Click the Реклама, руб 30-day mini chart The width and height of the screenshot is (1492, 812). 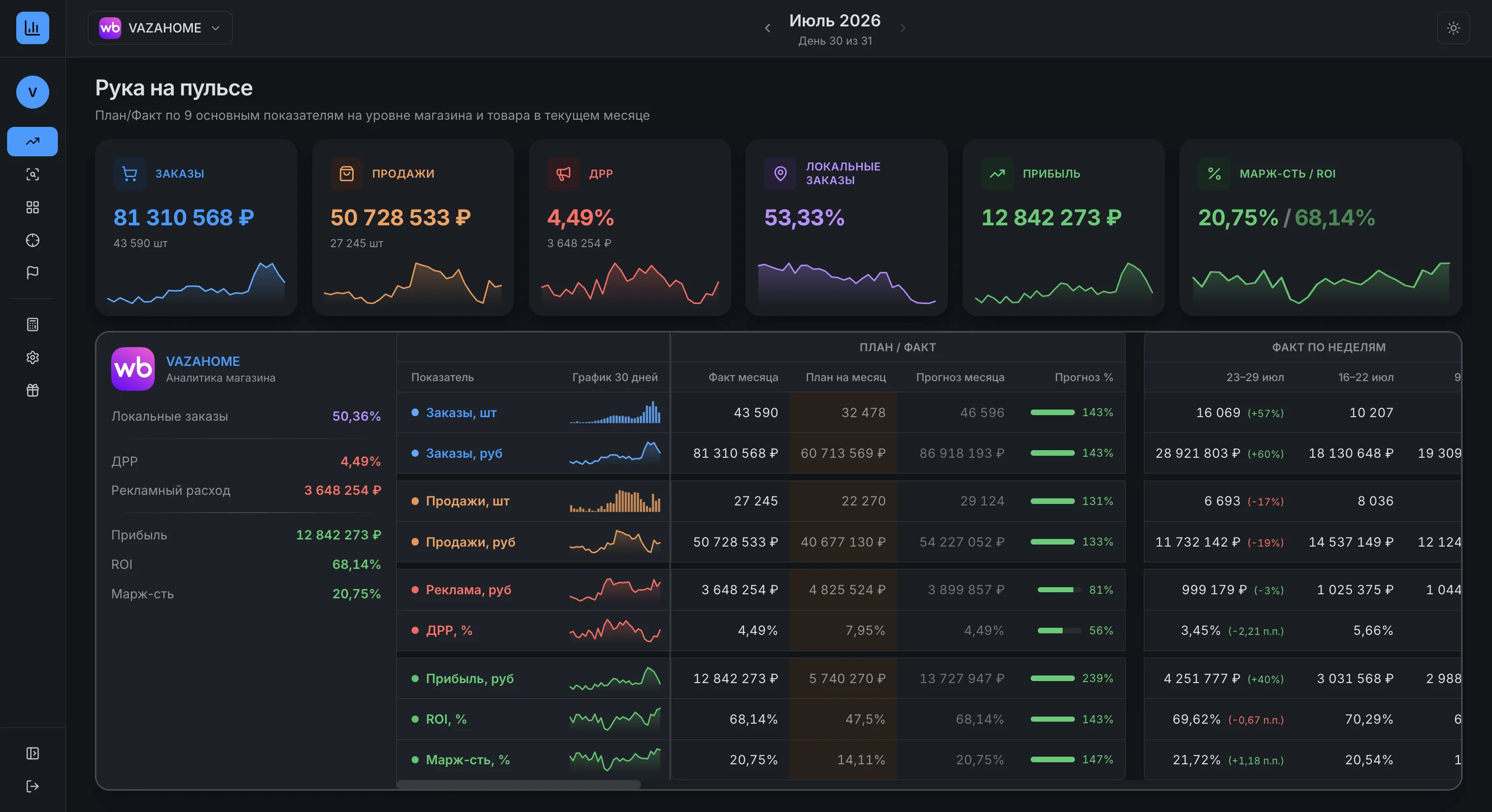click(x=615, y=590)
